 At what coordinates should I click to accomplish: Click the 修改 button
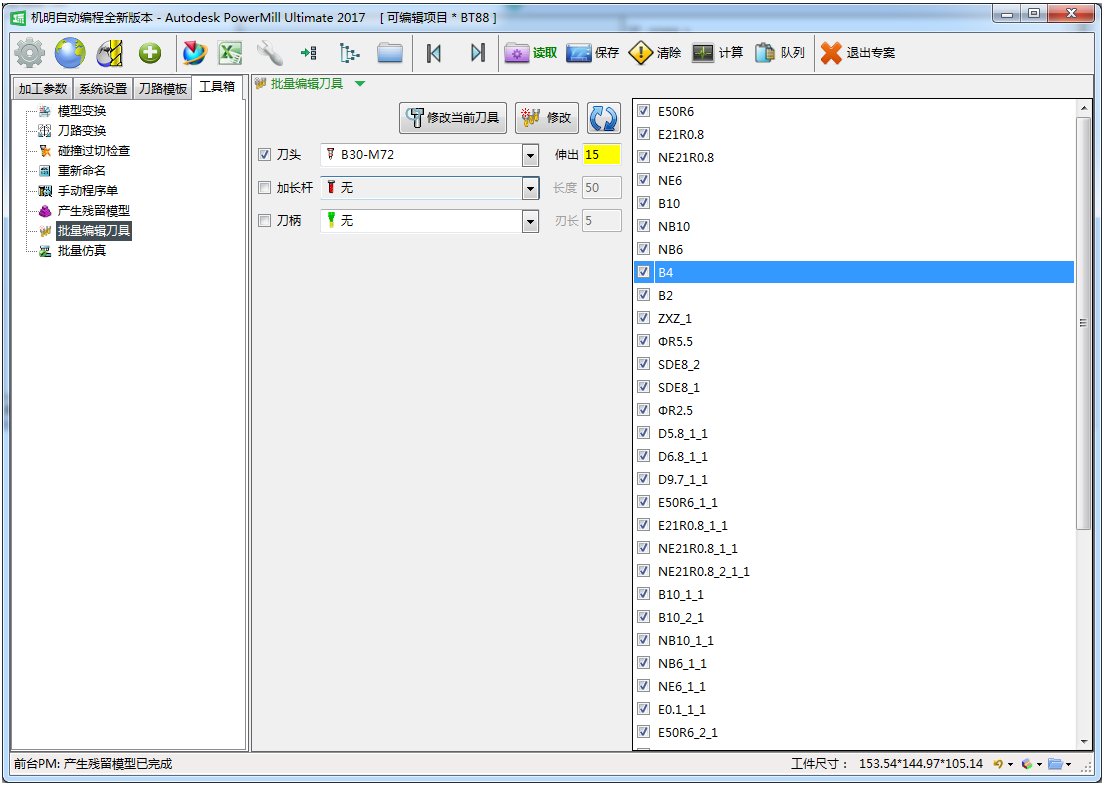547,118
